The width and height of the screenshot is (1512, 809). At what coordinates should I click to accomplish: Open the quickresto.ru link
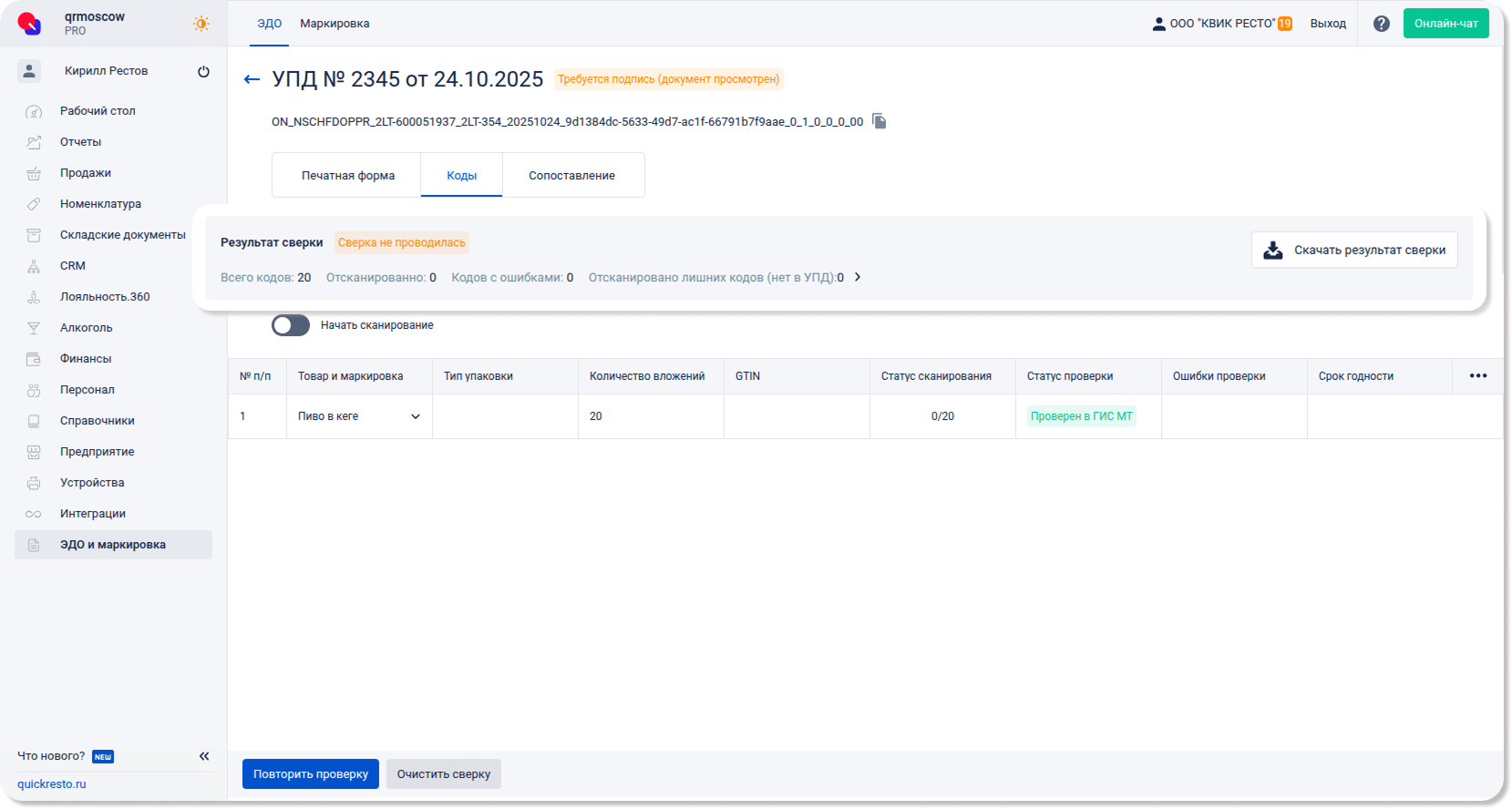[52, 783]
